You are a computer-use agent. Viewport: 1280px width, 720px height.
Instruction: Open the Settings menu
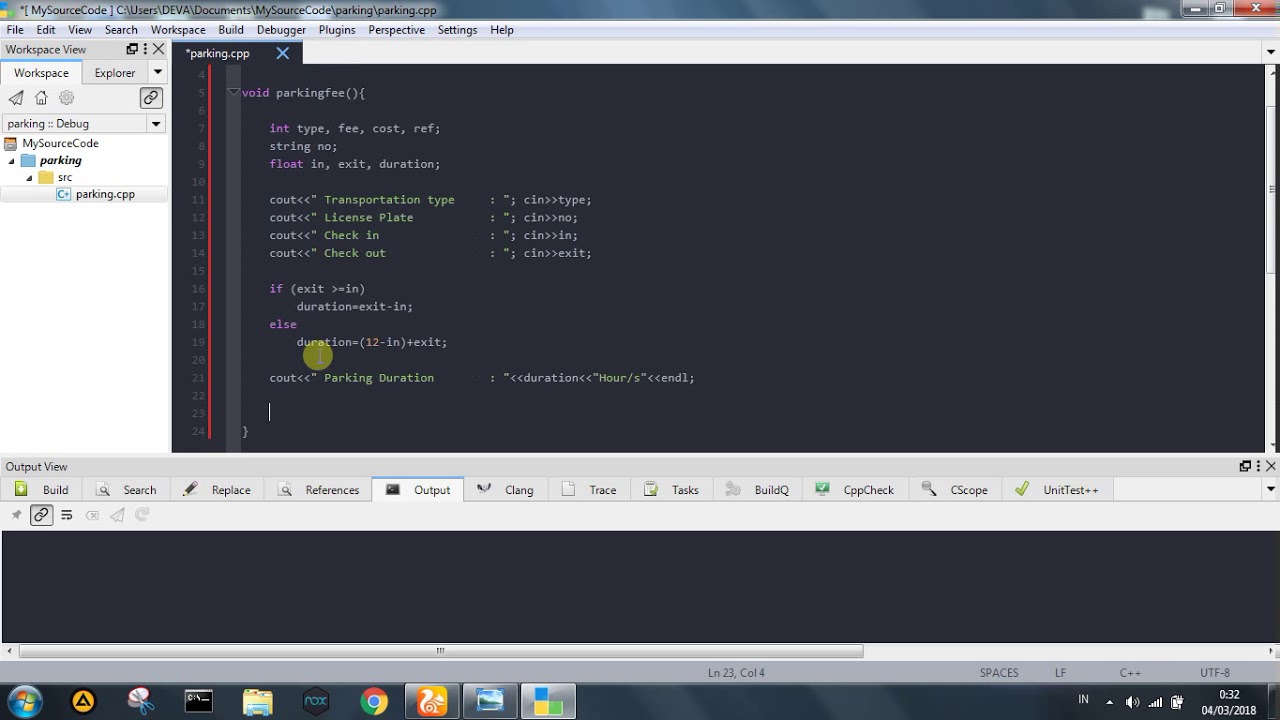pos(457,30)
